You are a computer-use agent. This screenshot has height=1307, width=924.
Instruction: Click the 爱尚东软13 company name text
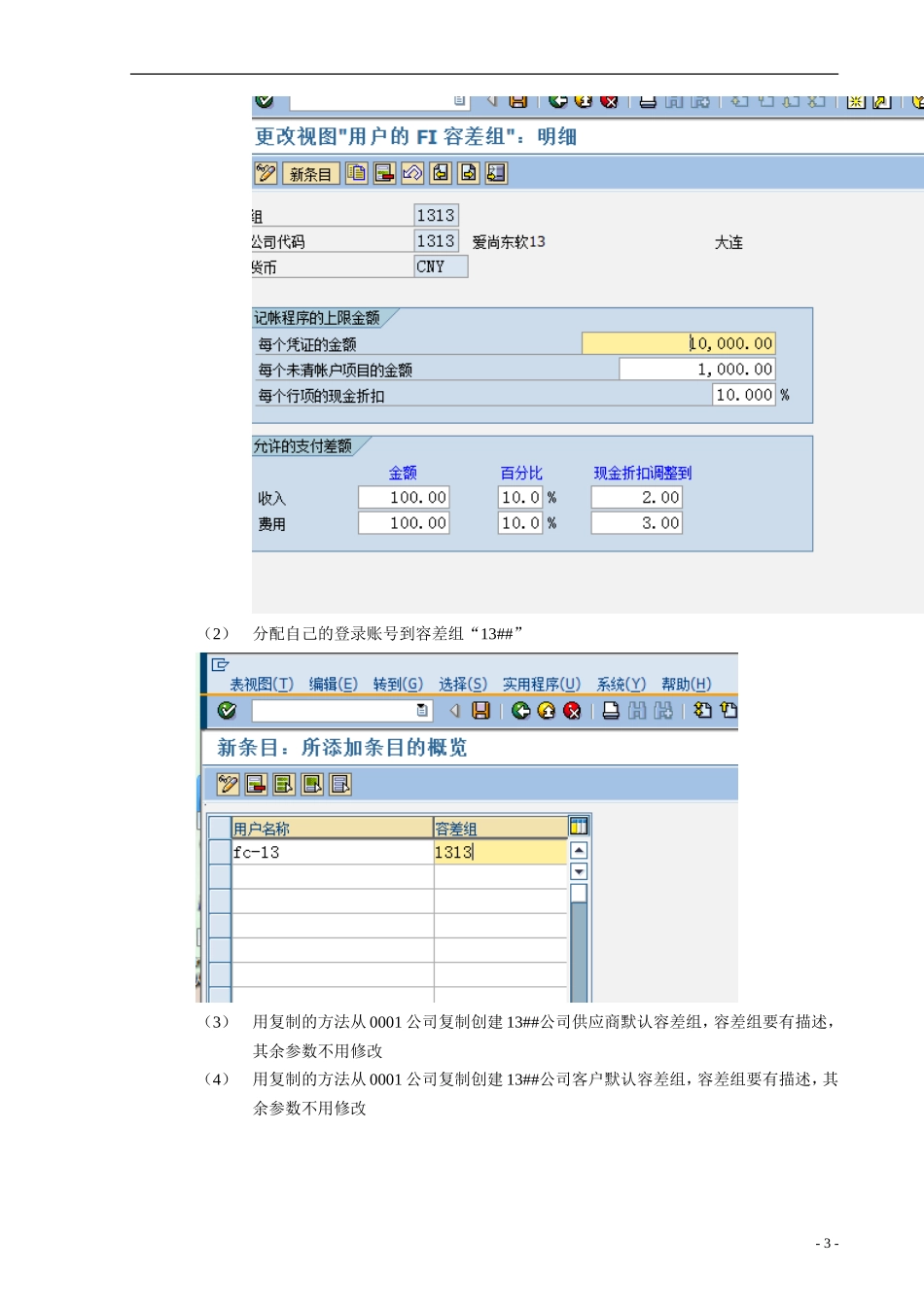(509, 242)
